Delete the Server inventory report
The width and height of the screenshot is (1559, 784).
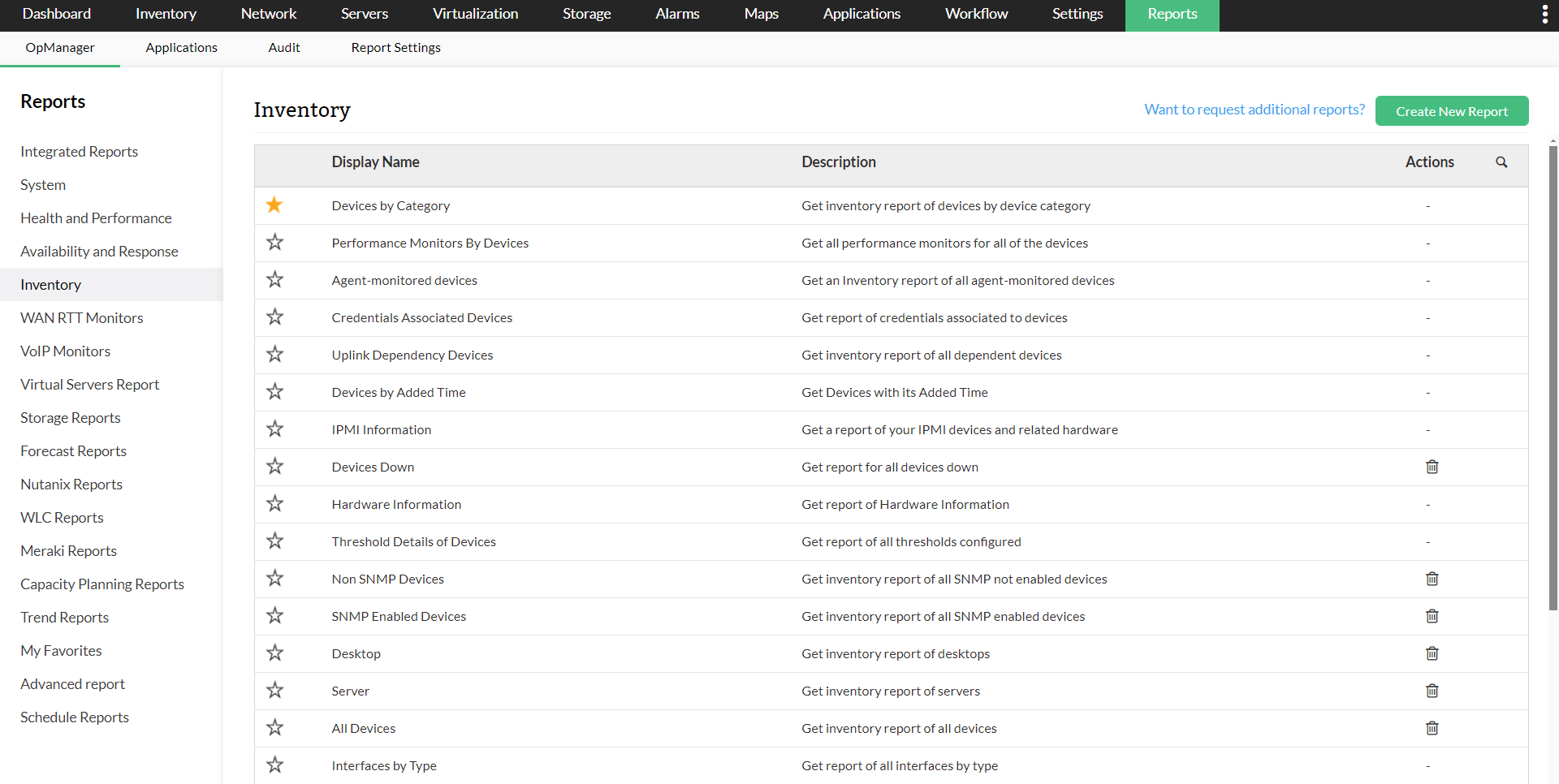click(x=1432, y=691)
